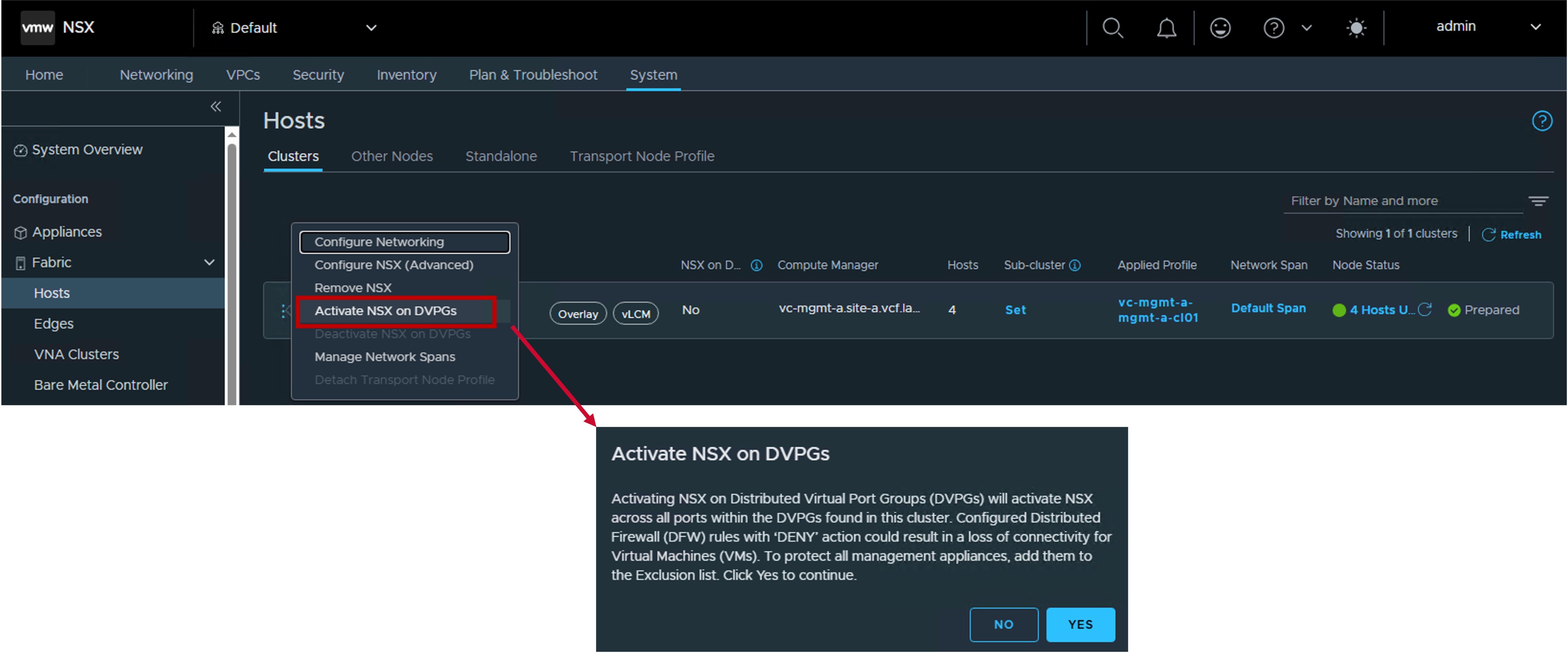
Task: Collapse the sidebar with double chevron icon
Action: pos(215,107)
